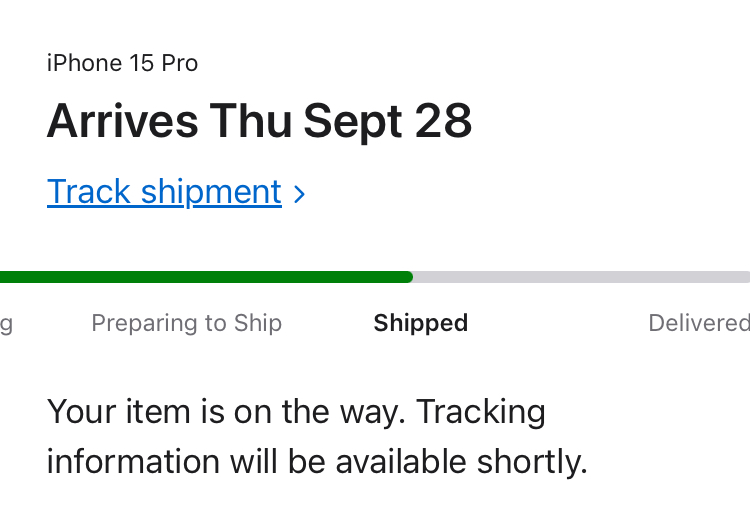
Task: Click the Track shipment link
Action: tap(164, 191)
